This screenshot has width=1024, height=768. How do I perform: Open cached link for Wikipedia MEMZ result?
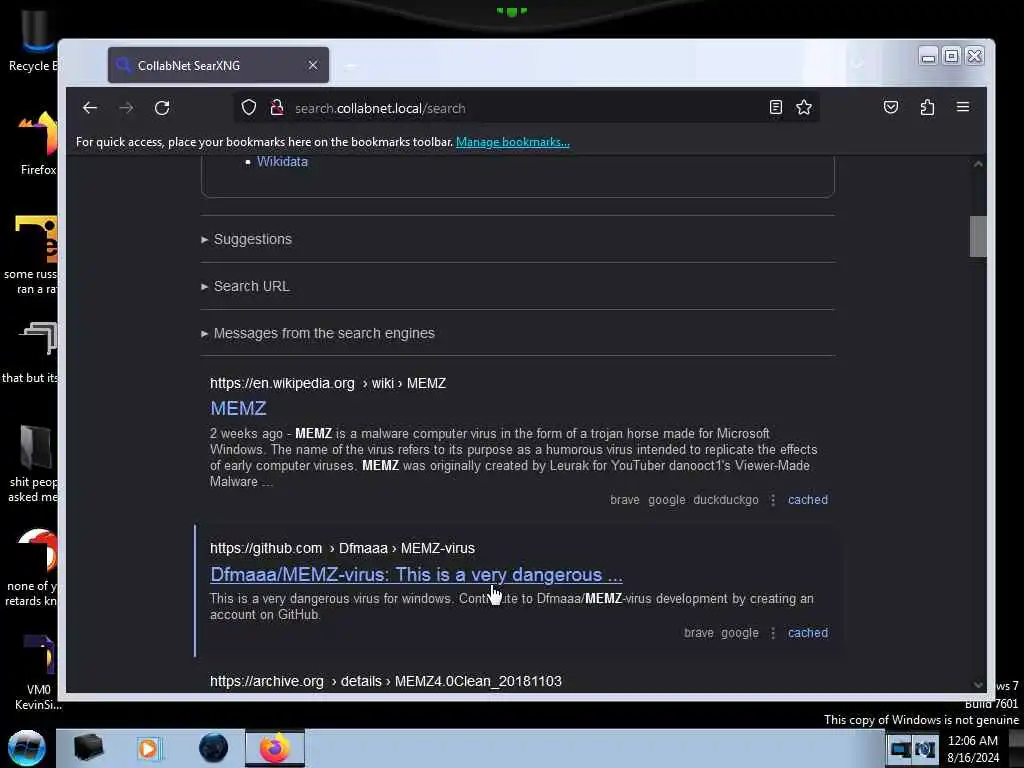[x=808, y=500]
